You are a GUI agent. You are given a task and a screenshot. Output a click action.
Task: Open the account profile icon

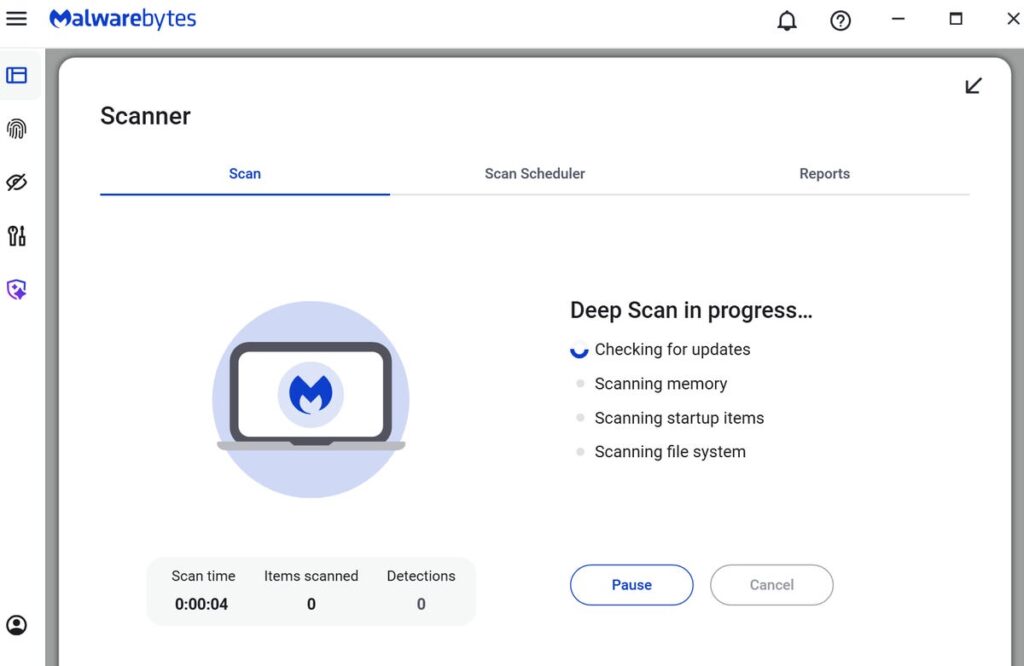coord(16,625)
